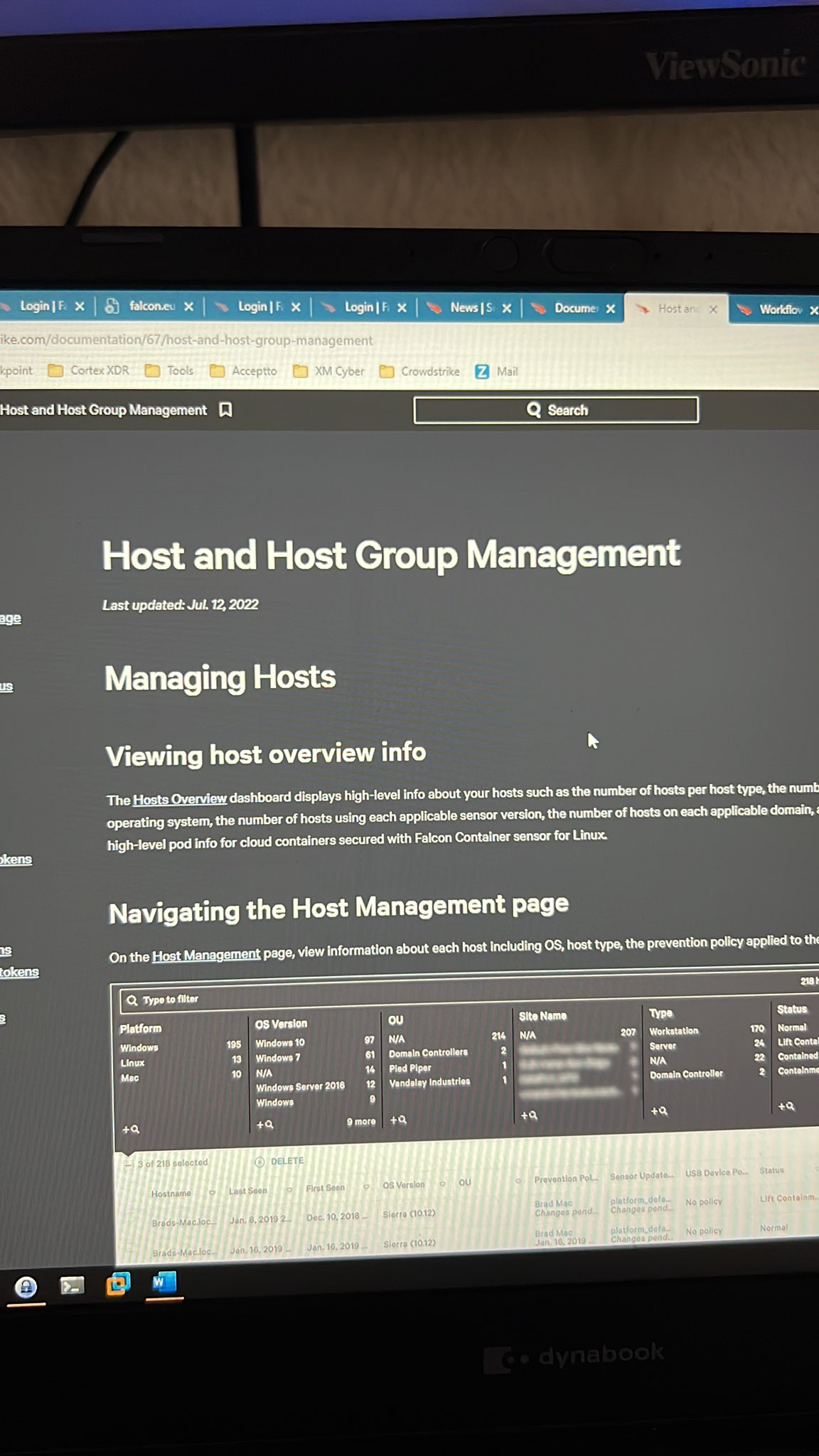
Task: Open Microsoft Word from the taskbar
Action: click(x=164, y=1282)
